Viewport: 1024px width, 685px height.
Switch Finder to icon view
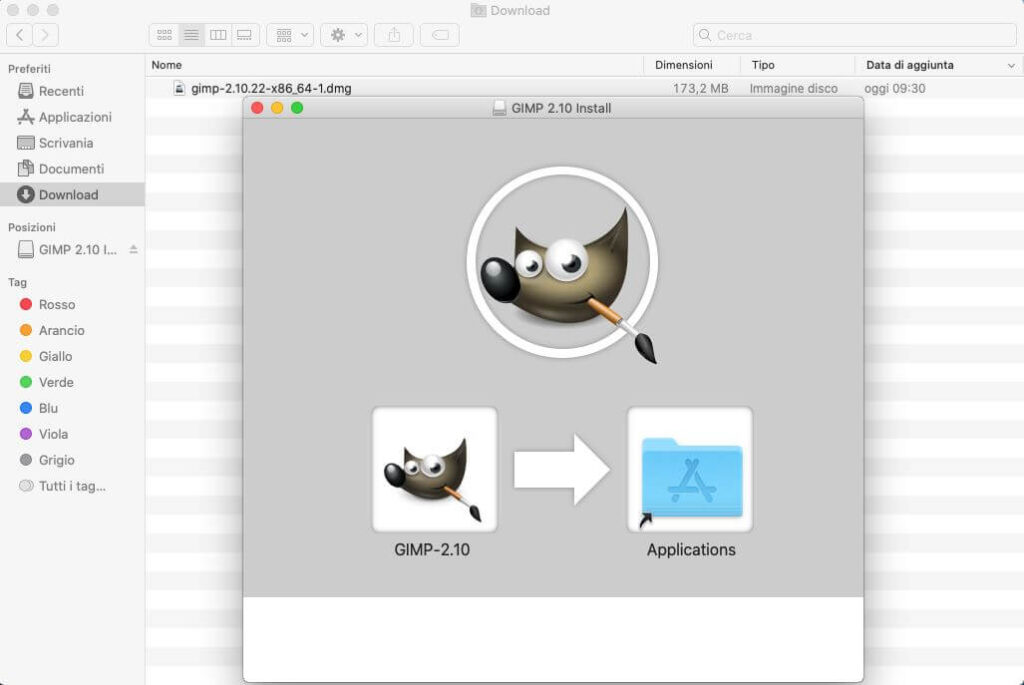click(164, 35)
